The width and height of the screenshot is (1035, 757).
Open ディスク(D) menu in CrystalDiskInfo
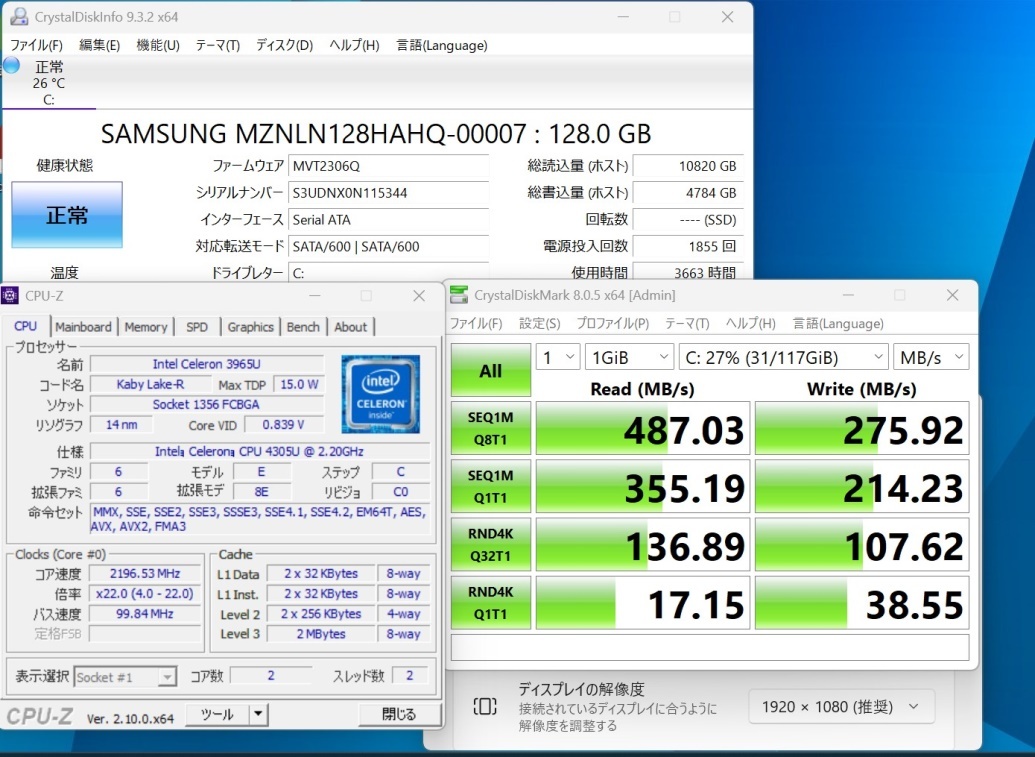click(284, 45)
